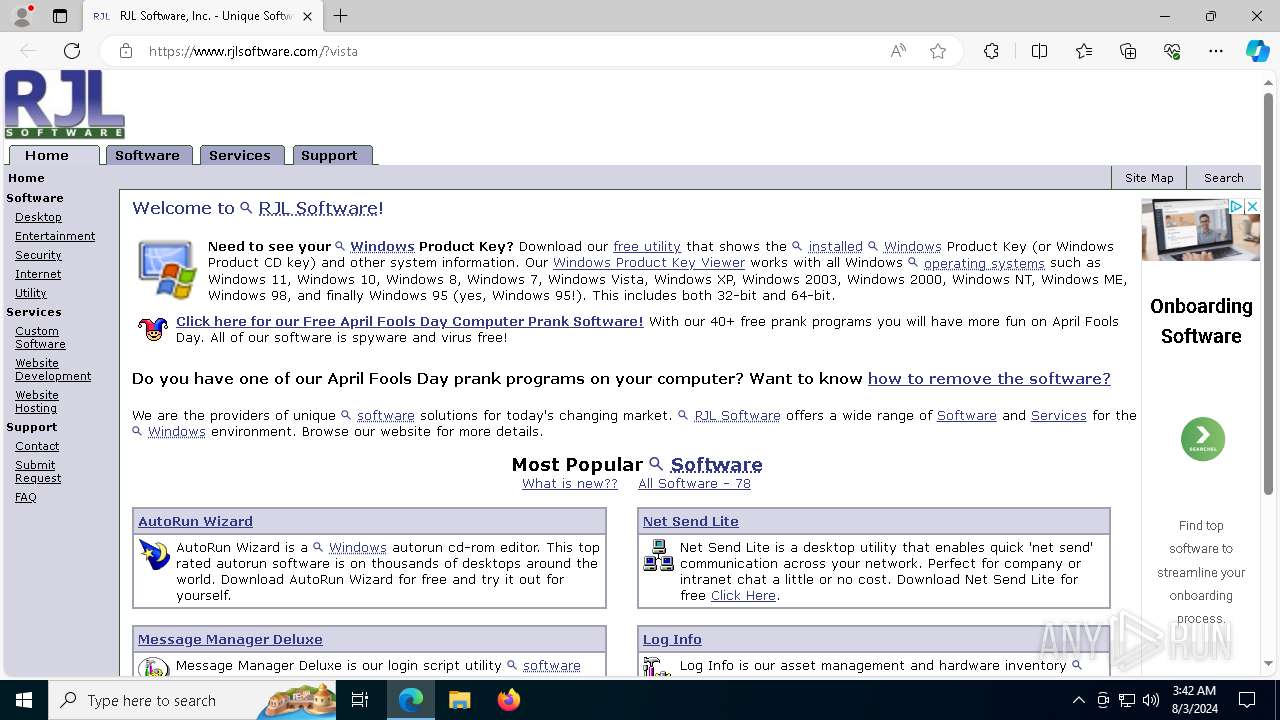Click the volume speaker tray icon
This screenshot has width=1280, height=720.
pyautogui.click(x=1150, y=700)
